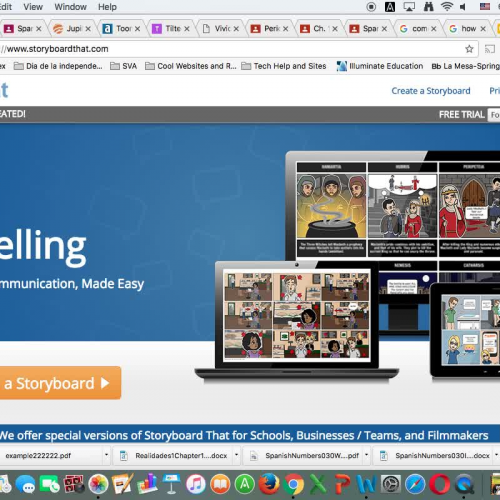Image resolution: width=500 pixels, height=500 pixels.
Task: Open iBooks from the dock
Action: tap(220, 484)
